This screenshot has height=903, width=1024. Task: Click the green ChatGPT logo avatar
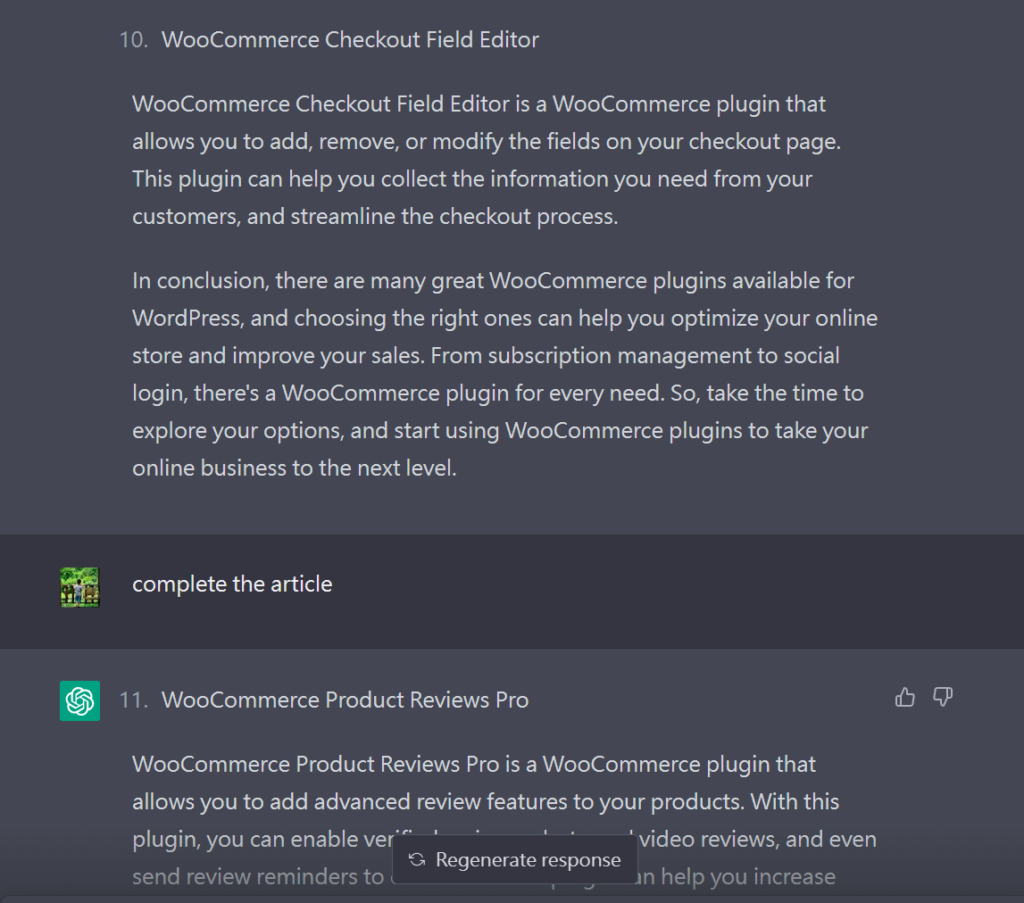80,701
